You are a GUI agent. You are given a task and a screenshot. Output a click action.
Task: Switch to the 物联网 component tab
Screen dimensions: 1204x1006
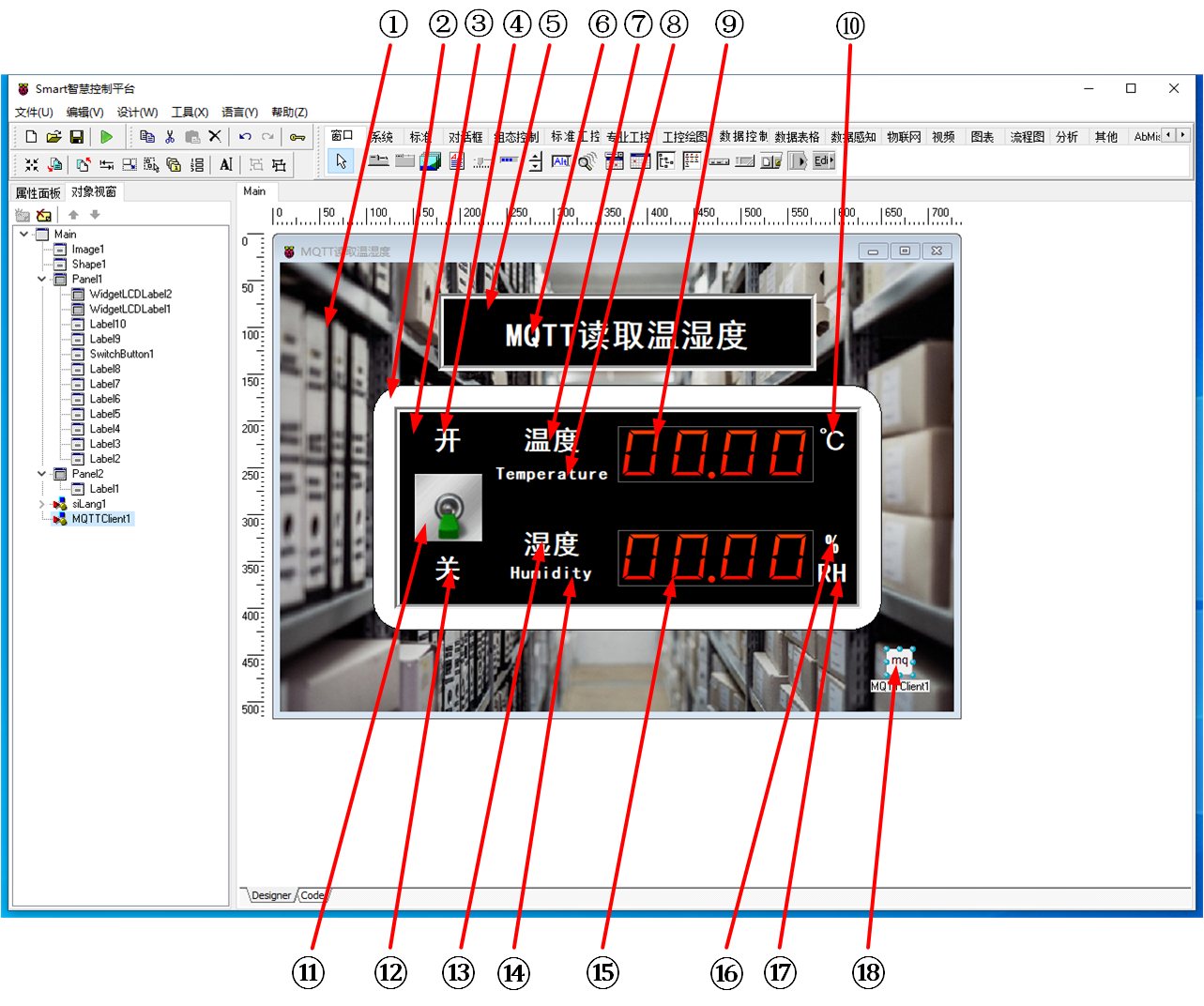click(904, 137)
